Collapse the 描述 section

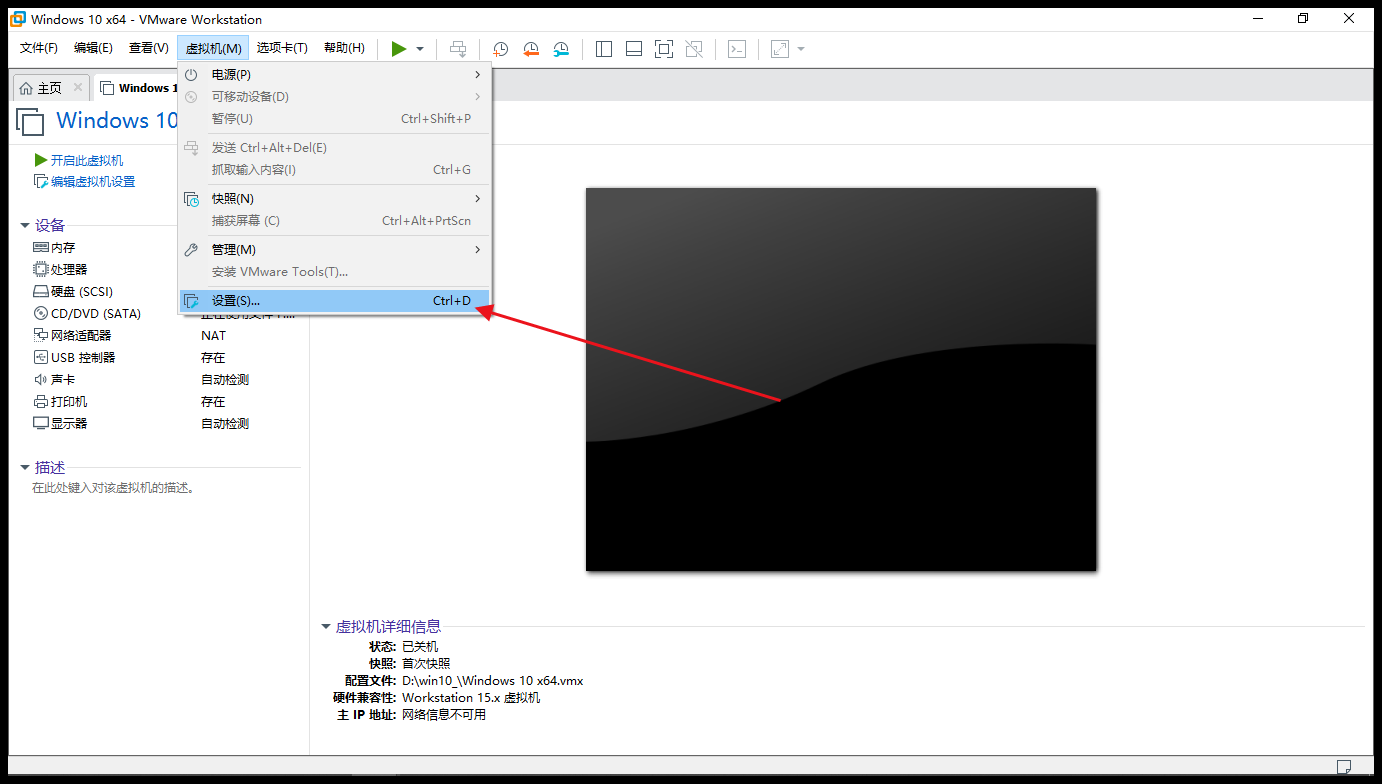[x=25, y=468]
